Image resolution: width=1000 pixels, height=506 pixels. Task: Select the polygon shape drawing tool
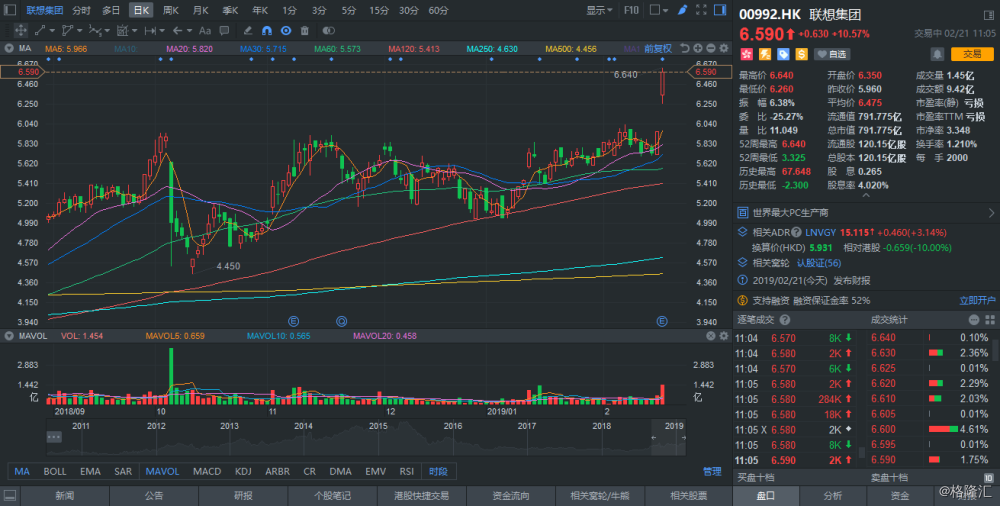click(x=67, y=30)
